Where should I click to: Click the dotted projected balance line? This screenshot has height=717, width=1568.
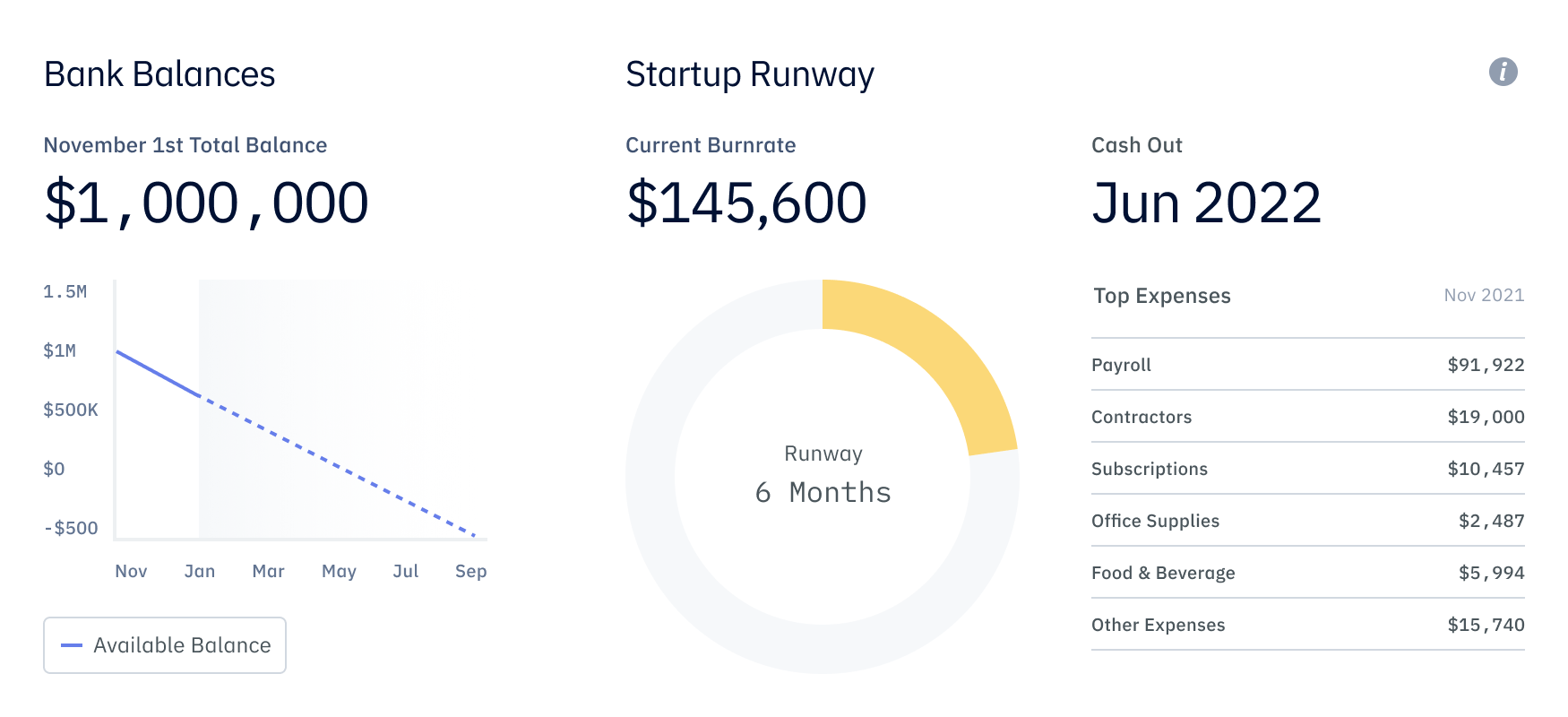point(340,466)
